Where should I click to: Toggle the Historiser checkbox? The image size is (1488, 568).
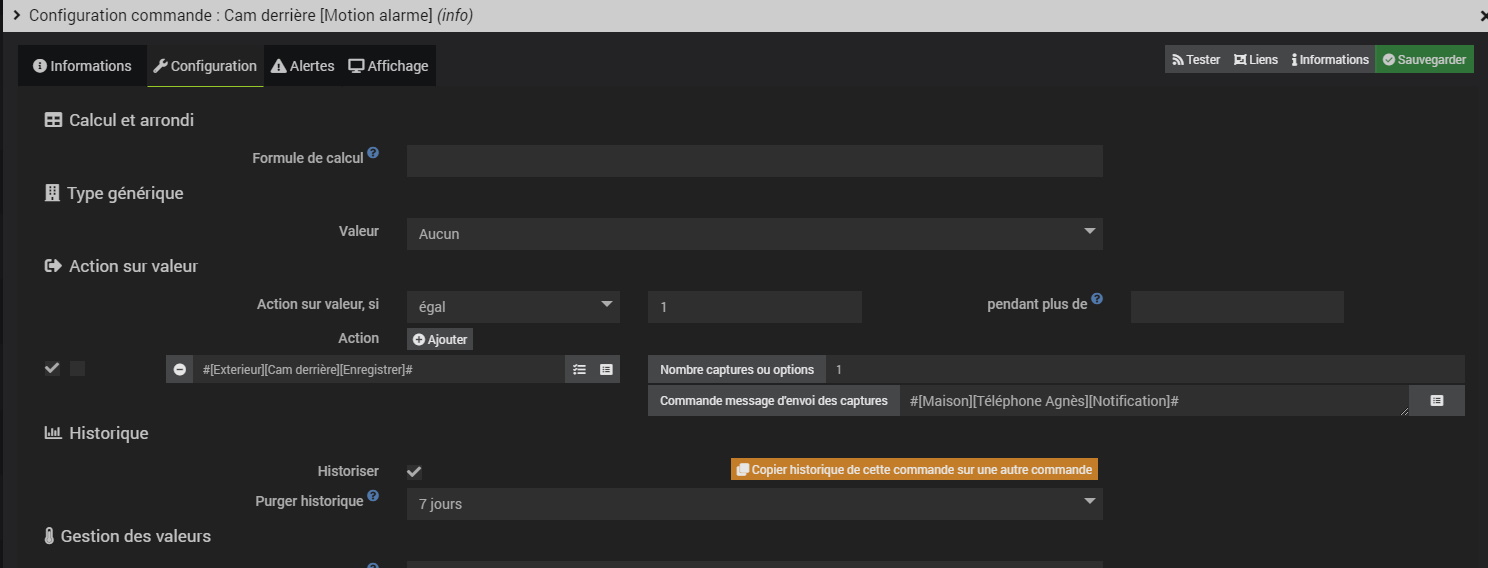pos(414,472)
